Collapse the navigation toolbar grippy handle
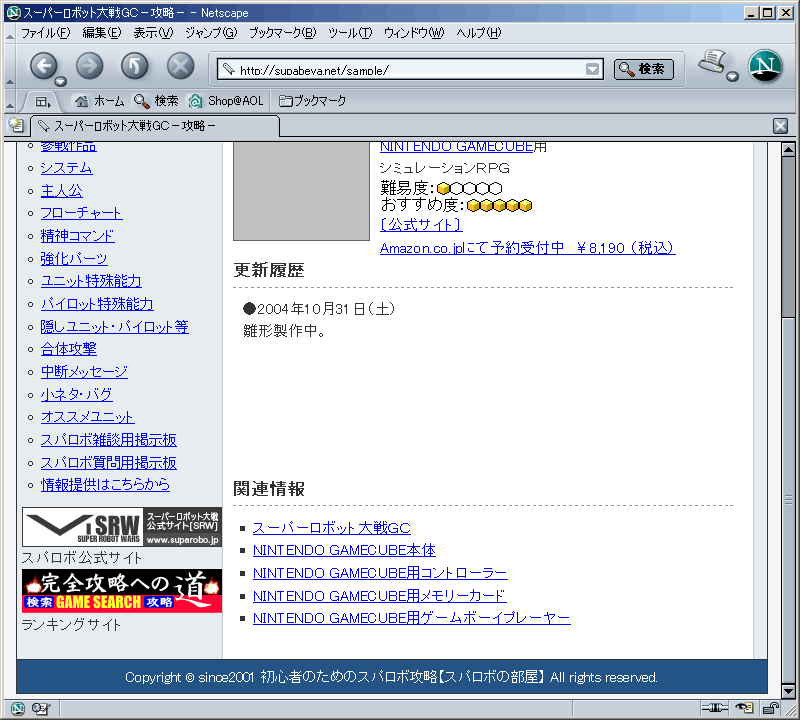 [10, 66]
